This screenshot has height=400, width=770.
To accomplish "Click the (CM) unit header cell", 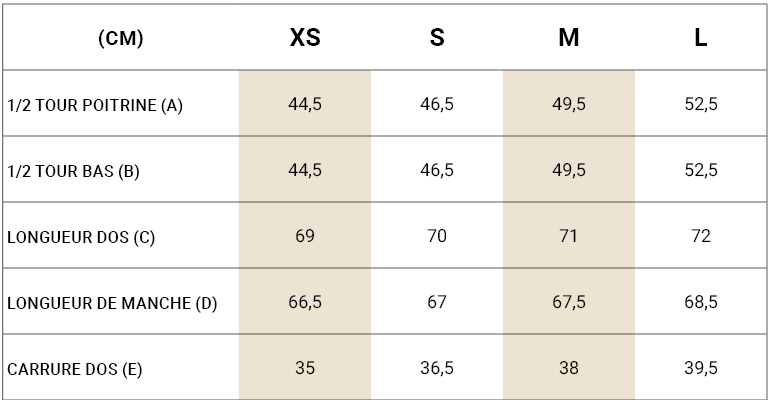I will tap(121, 38).
